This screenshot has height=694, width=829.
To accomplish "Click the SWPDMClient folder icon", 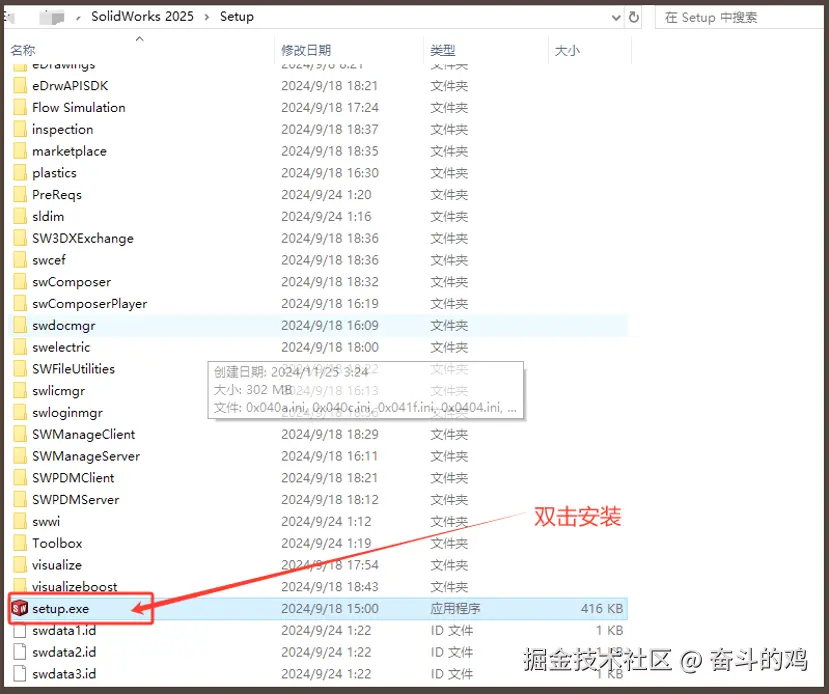I will [20, 477].
